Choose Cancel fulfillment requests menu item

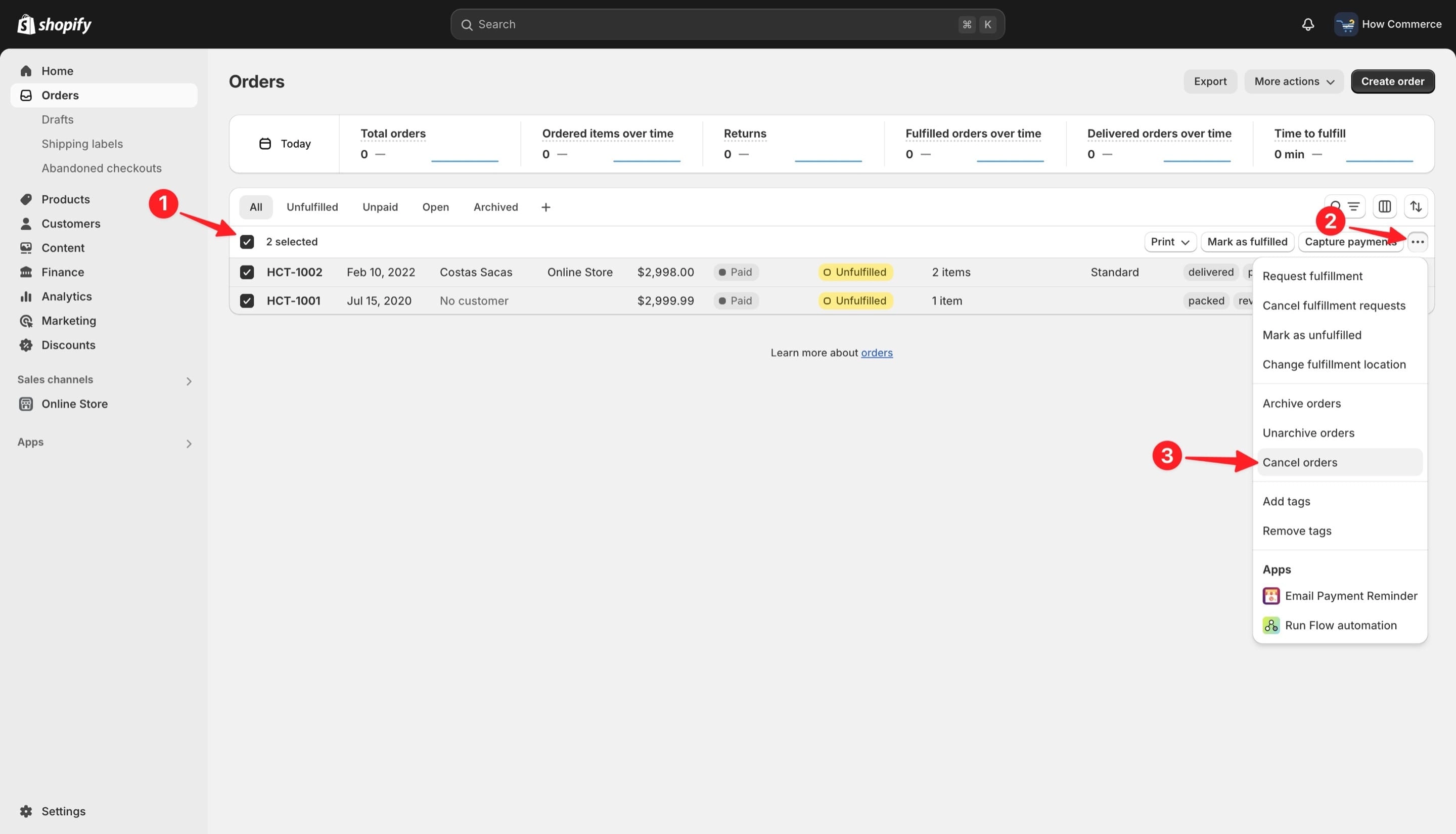pyautogui.click(x=1340, y=305)
